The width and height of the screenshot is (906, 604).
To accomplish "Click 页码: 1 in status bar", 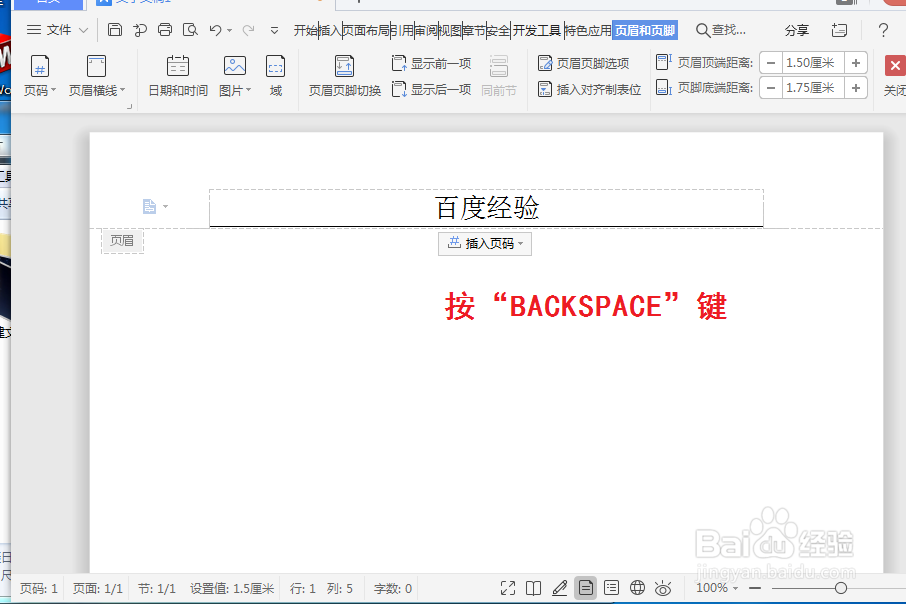I will [39, 588].
